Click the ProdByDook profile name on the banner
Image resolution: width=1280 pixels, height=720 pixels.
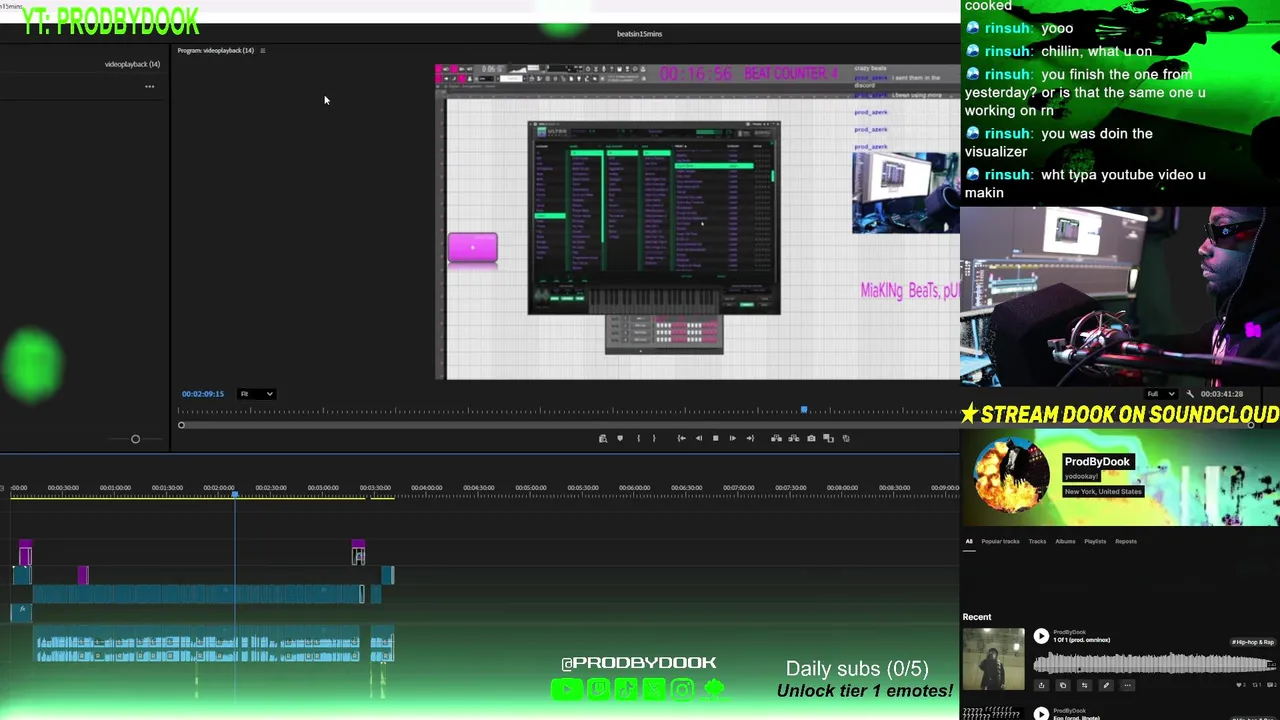tap(1097, 461)
